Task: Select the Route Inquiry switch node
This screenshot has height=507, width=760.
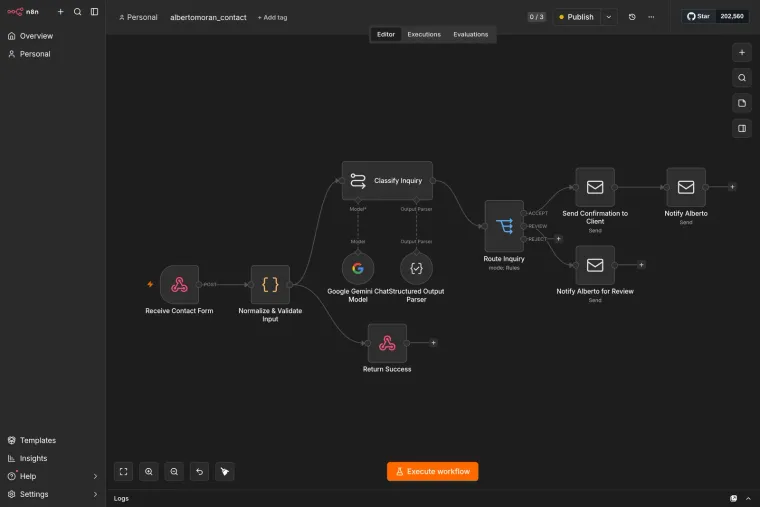Action: pos(504,226)
